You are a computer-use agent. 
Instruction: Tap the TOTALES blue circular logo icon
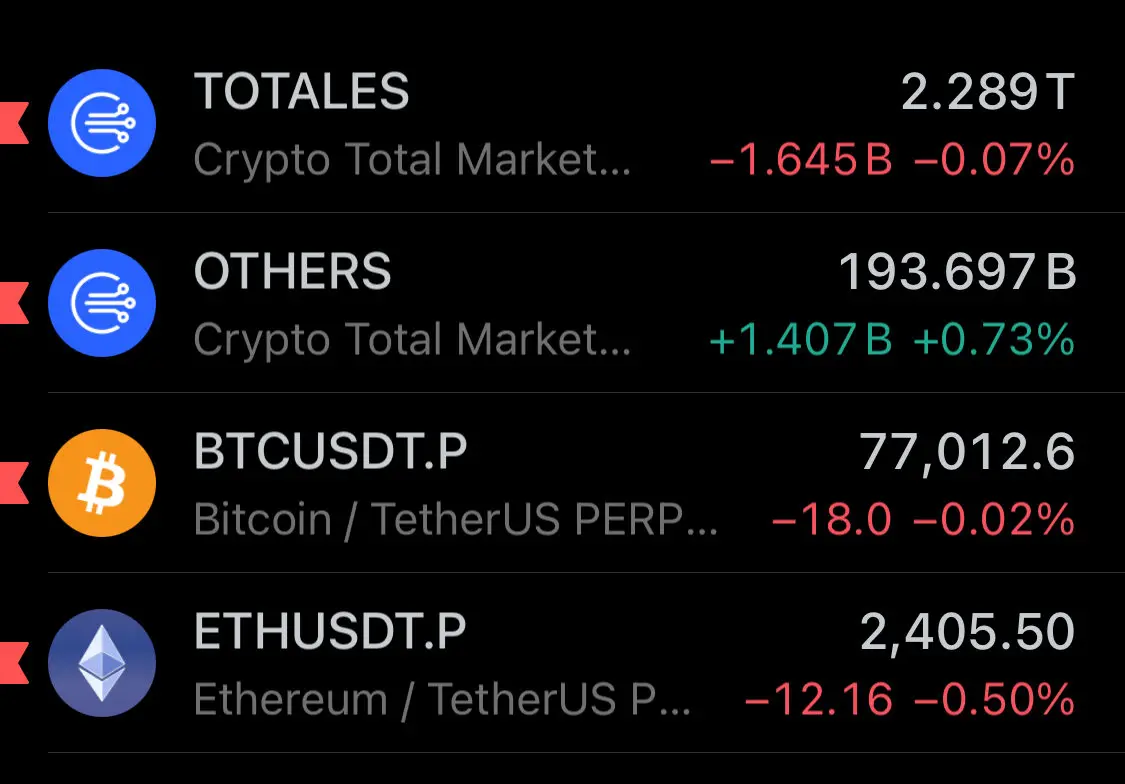[102, 123]
